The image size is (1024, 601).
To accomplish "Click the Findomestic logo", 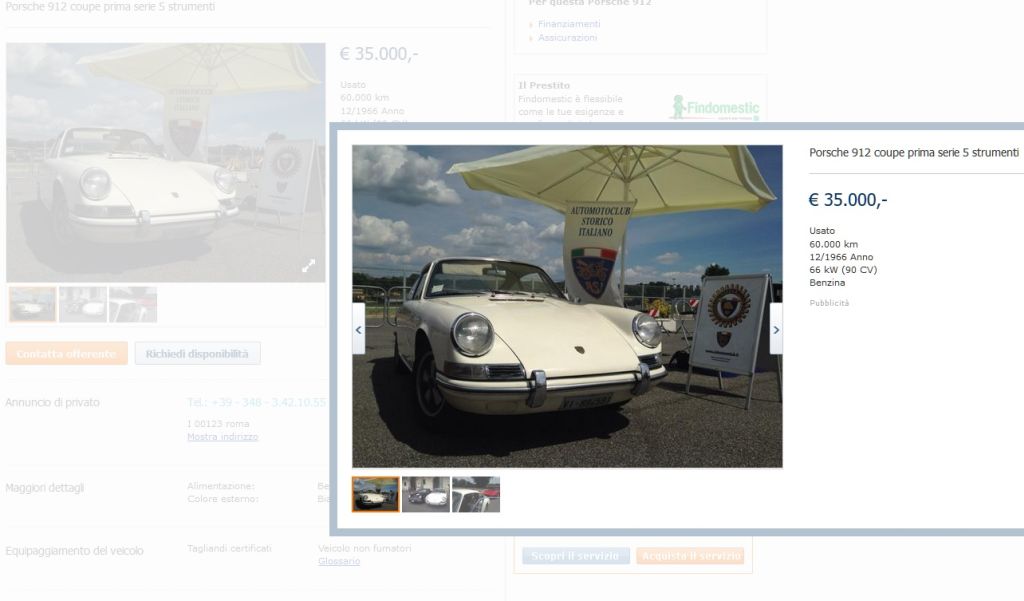I will coord(714,108).
